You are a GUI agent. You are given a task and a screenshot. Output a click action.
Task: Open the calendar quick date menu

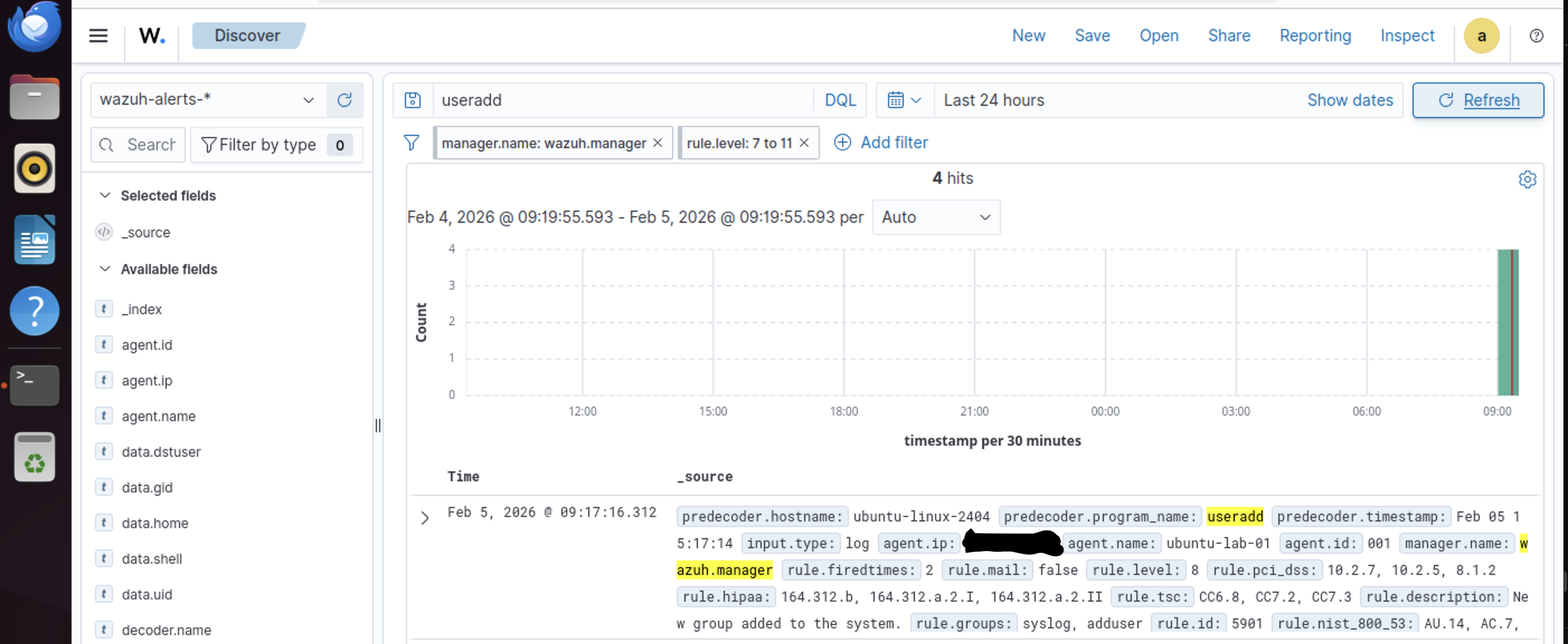(x=904, y=100)
